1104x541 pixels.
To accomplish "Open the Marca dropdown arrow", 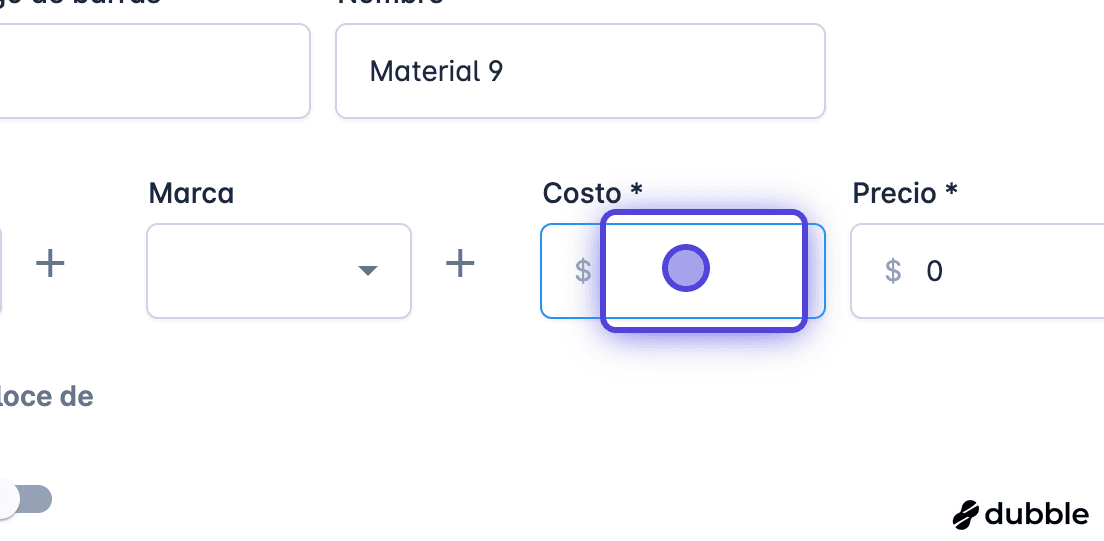I will 368,270.
